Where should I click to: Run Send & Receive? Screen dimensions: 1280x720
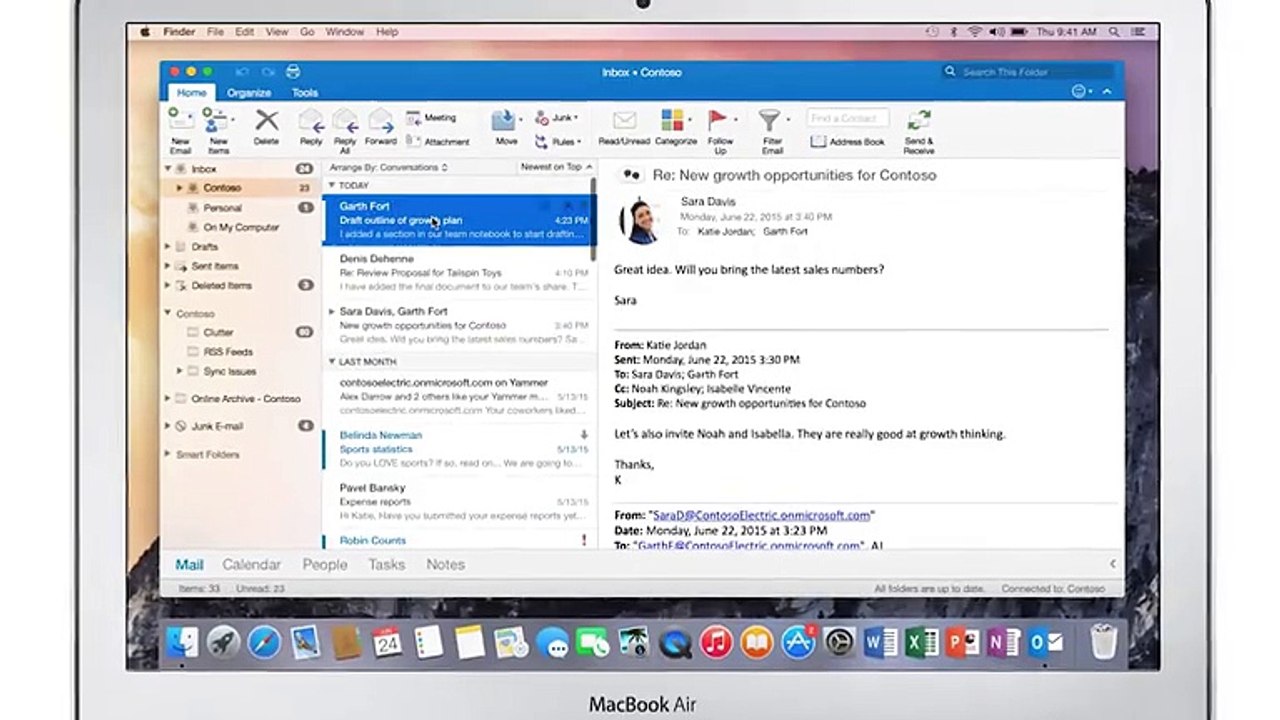pyautogui.click(x=919, y=130)
